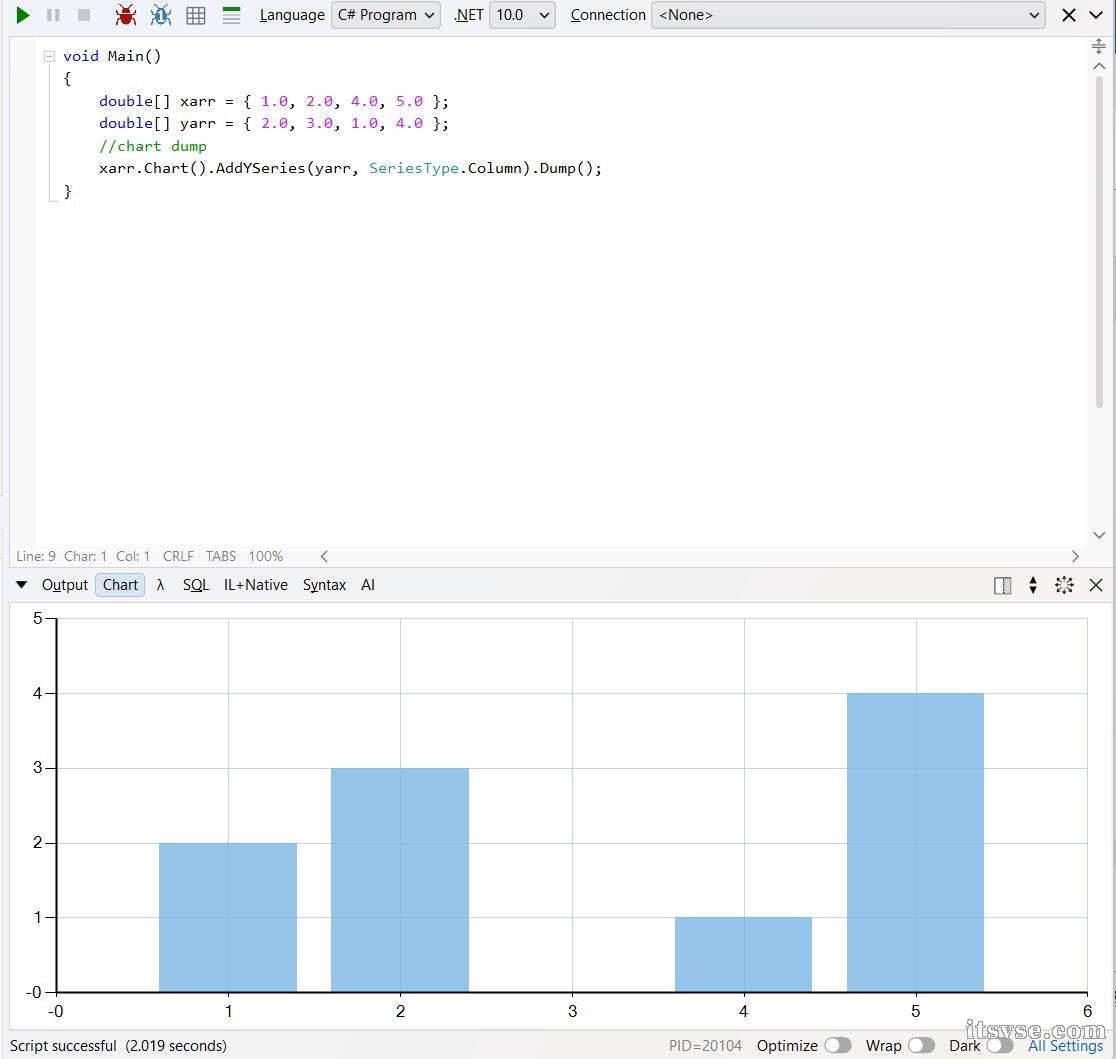Enable the Wrap toggle
This screenshot has height=1059, width=1116.
[921, 1046]
